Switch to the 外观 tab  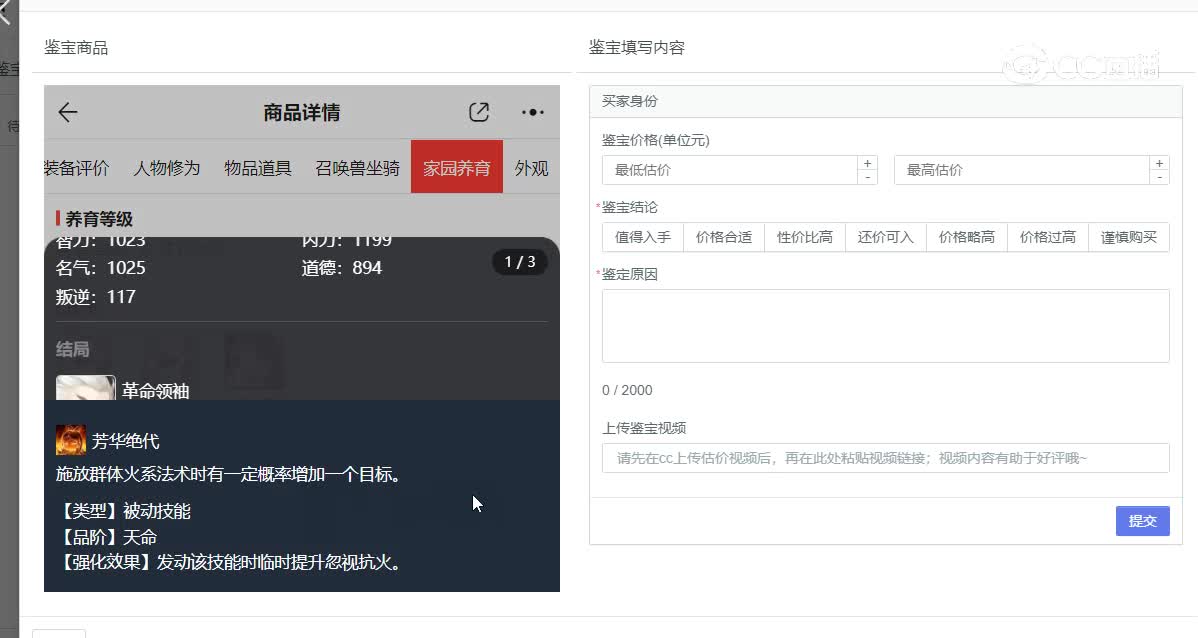(532, 168)
